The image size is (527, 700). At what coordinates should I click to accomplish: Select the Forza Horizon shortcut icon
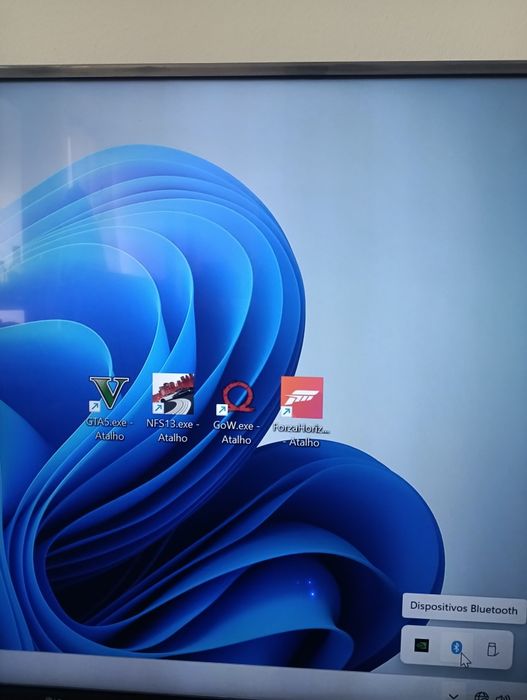click(x=302, y=397)
